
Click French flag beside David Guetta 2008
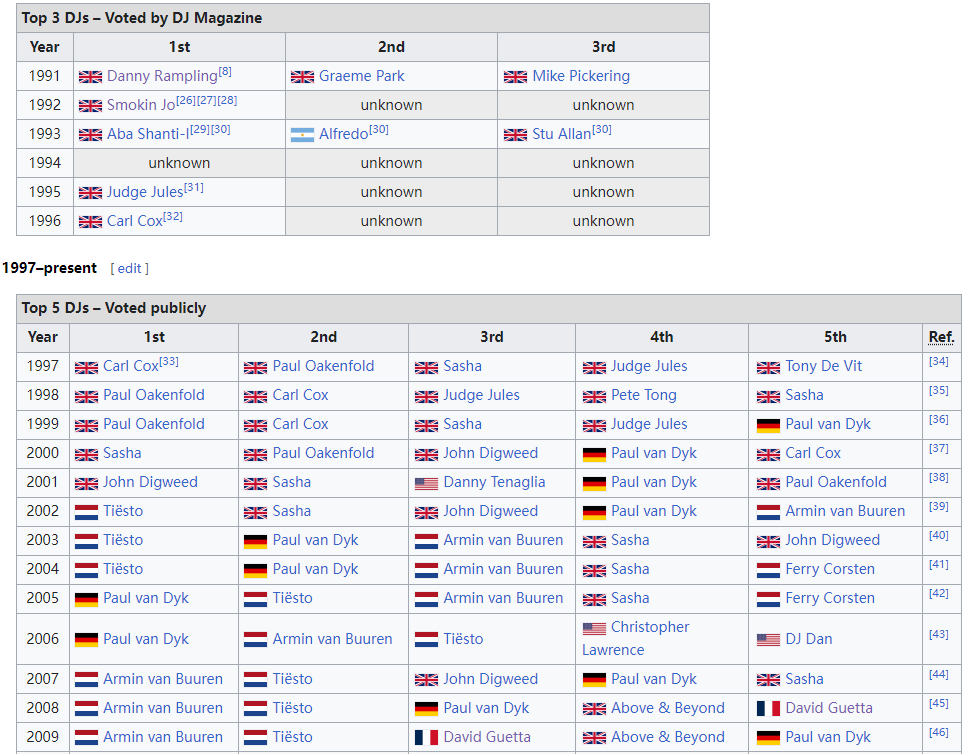pos(768,709)
